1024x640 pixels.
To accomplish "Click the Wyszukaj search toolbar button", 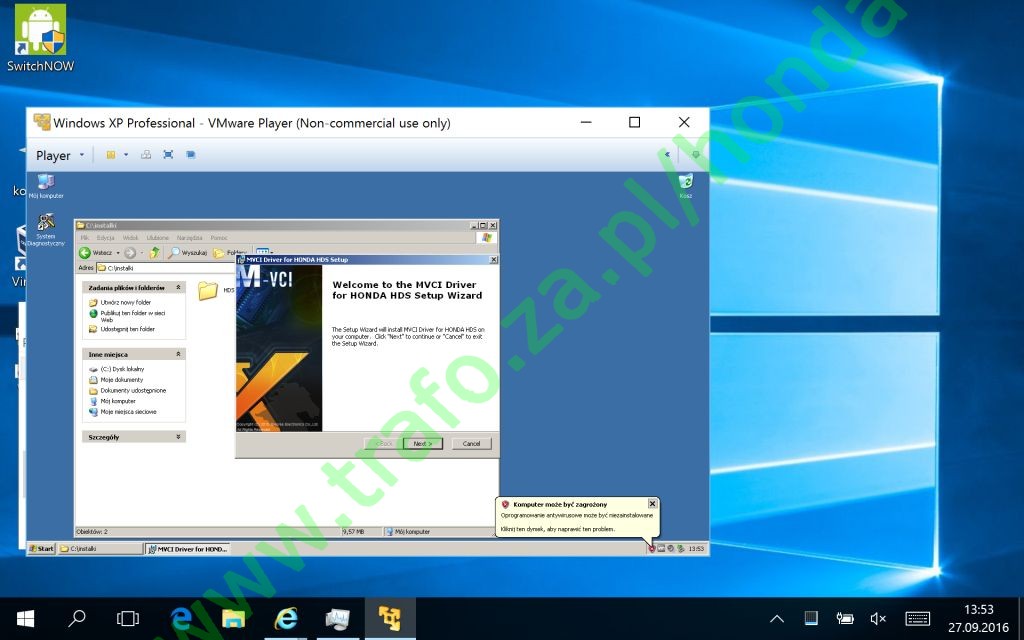I will pyautogui.click(x=188, y=253).
